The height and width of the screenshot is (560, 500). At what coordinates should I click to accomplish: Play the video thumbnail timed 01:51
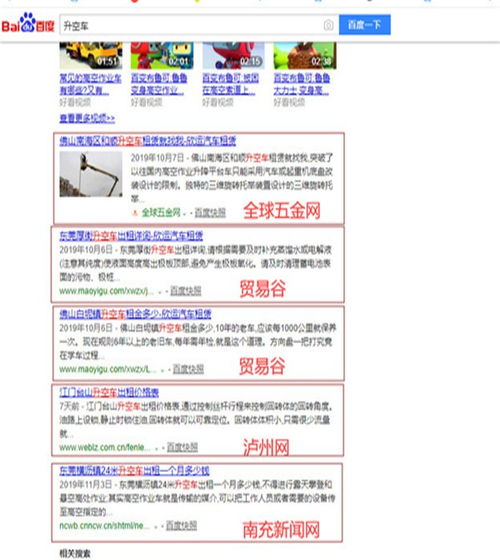(x=91, y=55)
